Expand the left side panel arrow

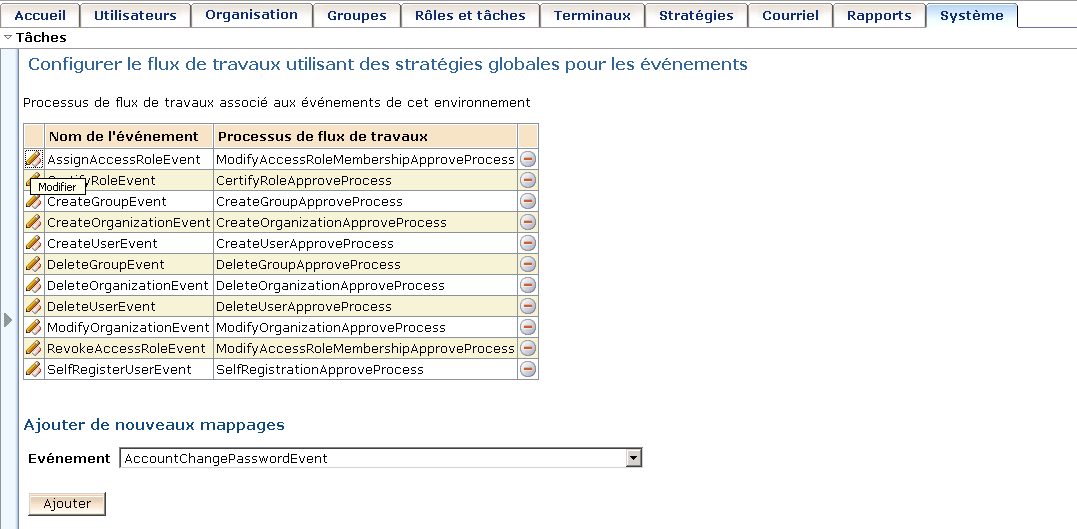point(8,320)
